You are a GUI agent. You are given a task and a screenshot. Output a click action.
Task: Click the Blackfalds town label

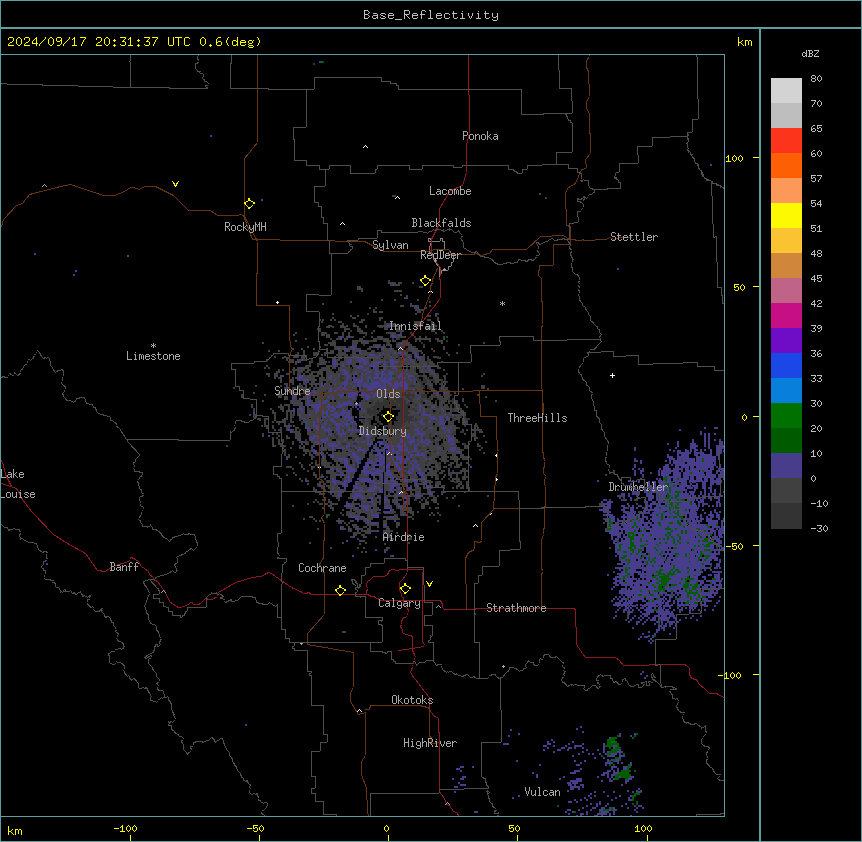tap(441, 223)
